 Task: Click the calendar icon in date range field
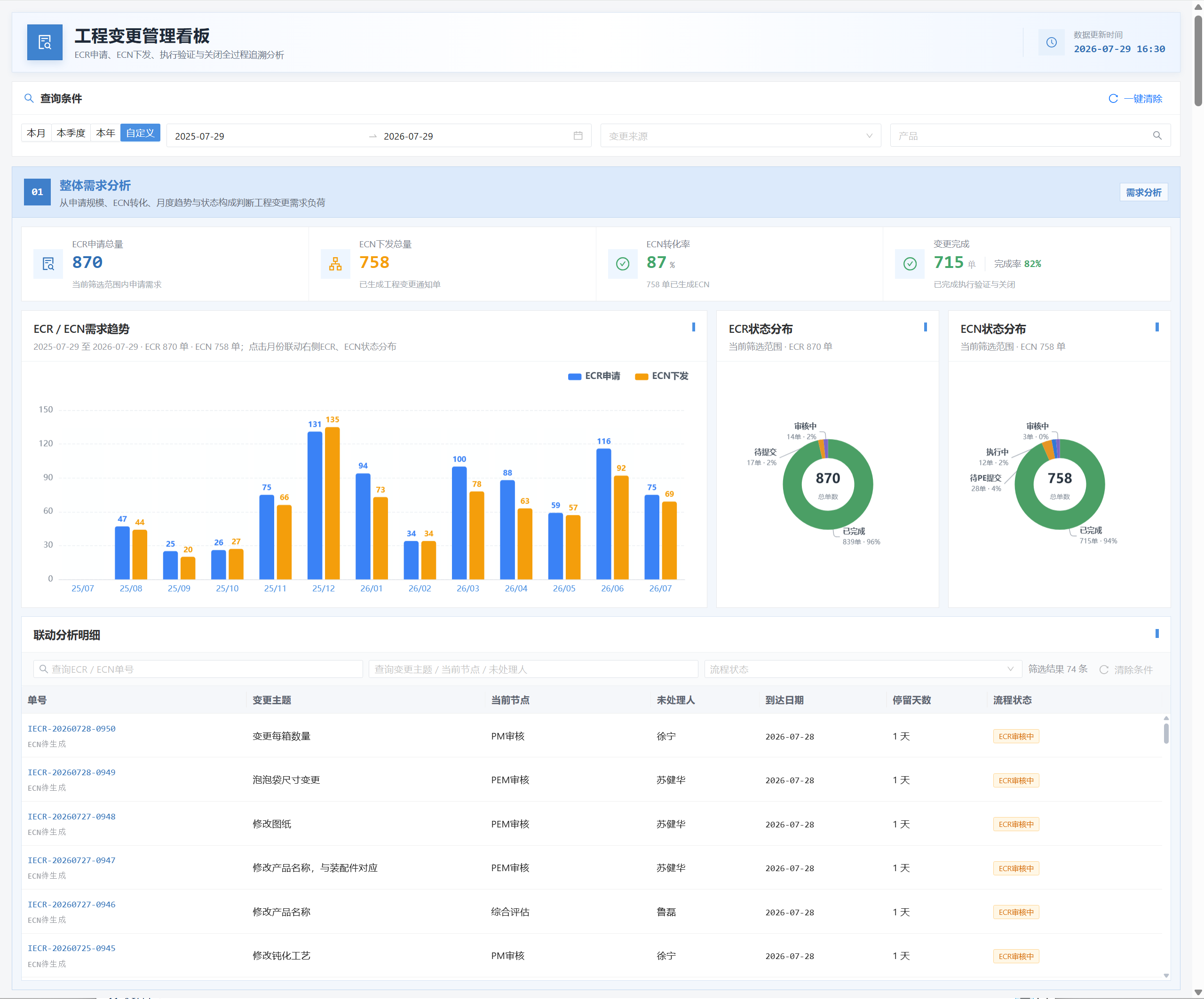tap(578, 136)
